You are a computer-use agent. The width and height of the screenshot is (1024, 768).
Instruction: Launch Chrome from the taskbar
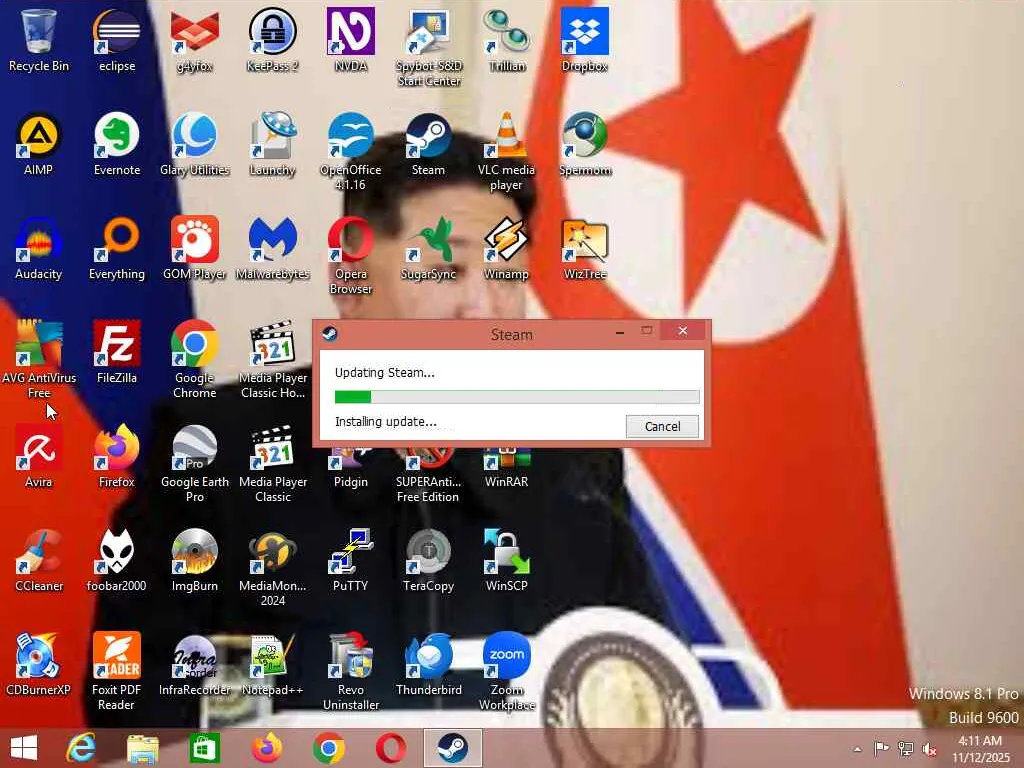[x=329, y=748]
